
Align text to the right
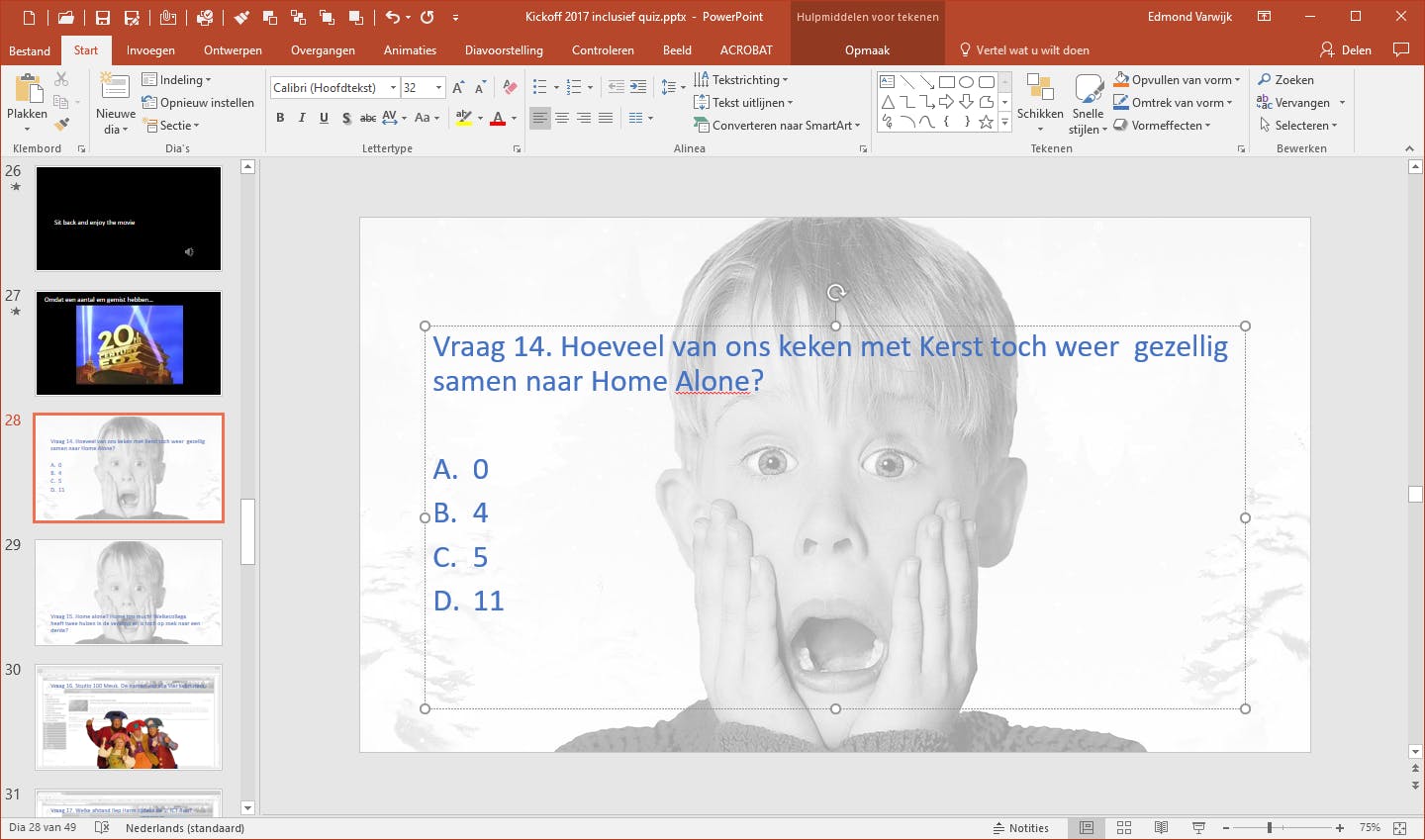583,118
